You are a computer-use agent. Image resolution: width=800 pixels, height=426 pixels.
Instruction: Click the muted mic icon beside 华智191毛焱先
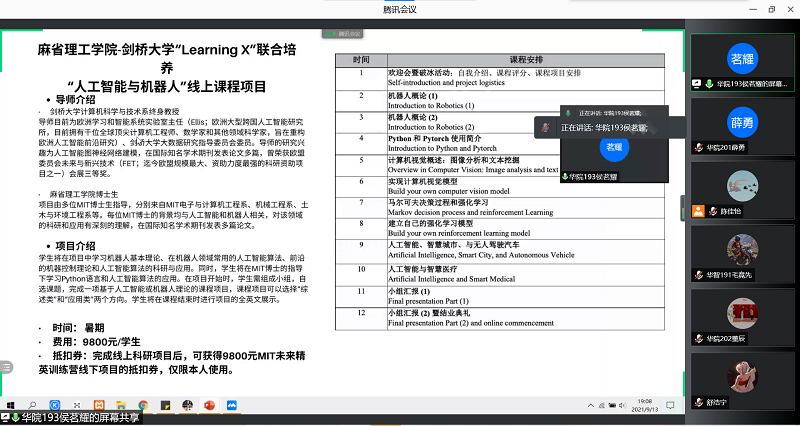click(x=698, y=275)
